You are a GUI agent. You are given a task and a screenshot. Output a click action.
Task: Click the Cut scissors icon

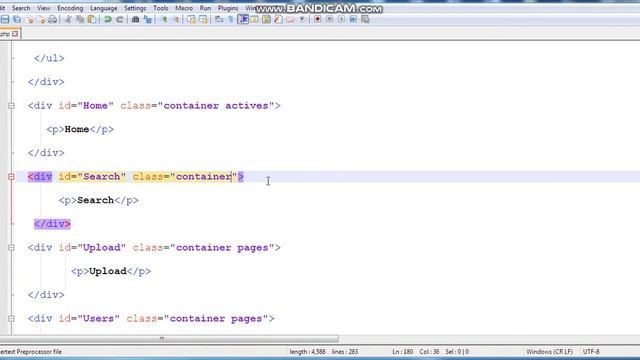[x=68, y=19]
